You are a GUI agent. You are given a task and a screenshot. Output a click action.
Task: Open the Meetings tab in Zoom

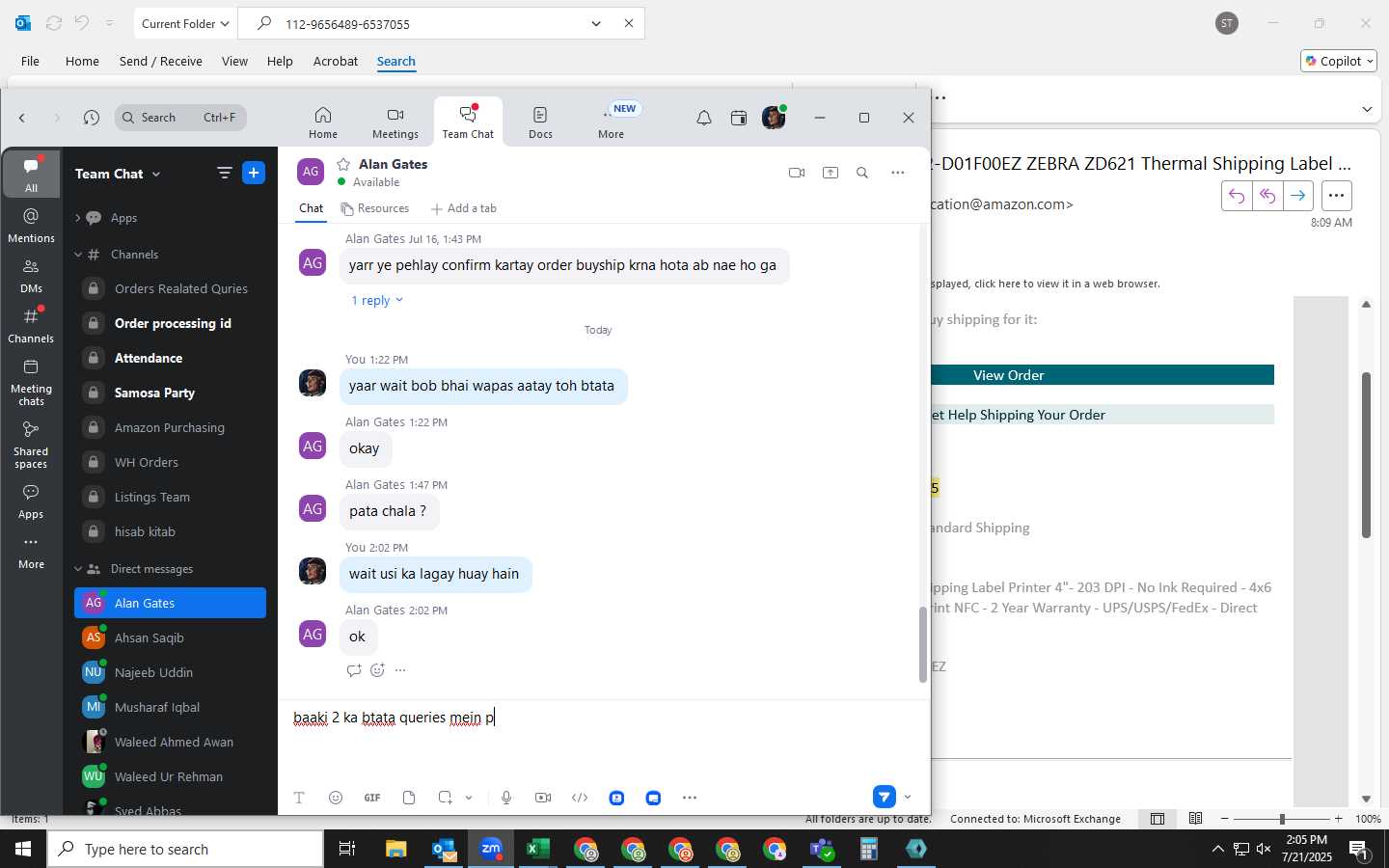(395, 122)
